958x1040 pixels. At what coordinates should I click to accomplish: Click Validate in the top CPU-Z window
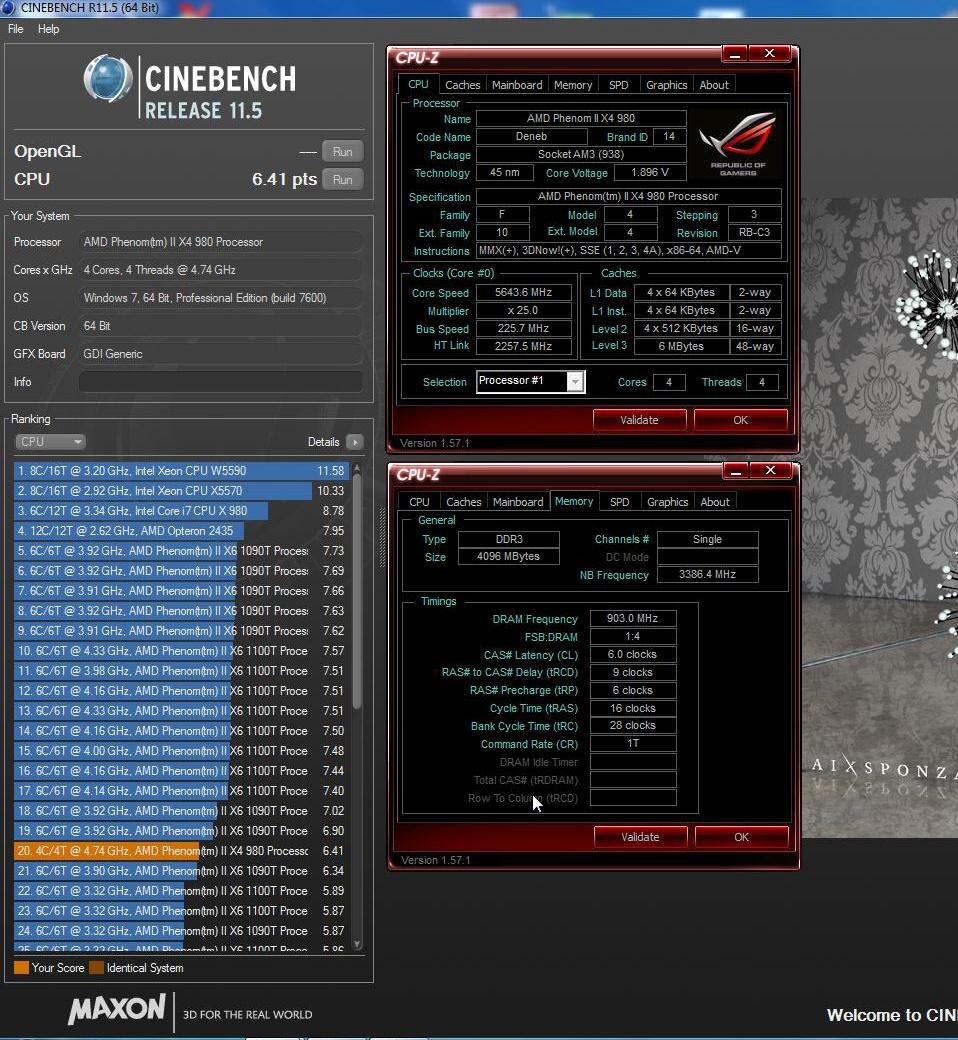pyautogui.click(x=639, y=420)
